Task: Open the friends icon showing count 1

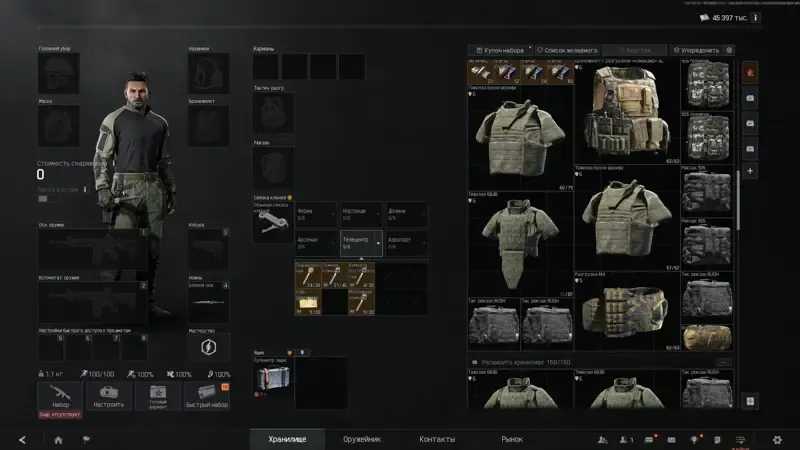Action: point(626,440)
